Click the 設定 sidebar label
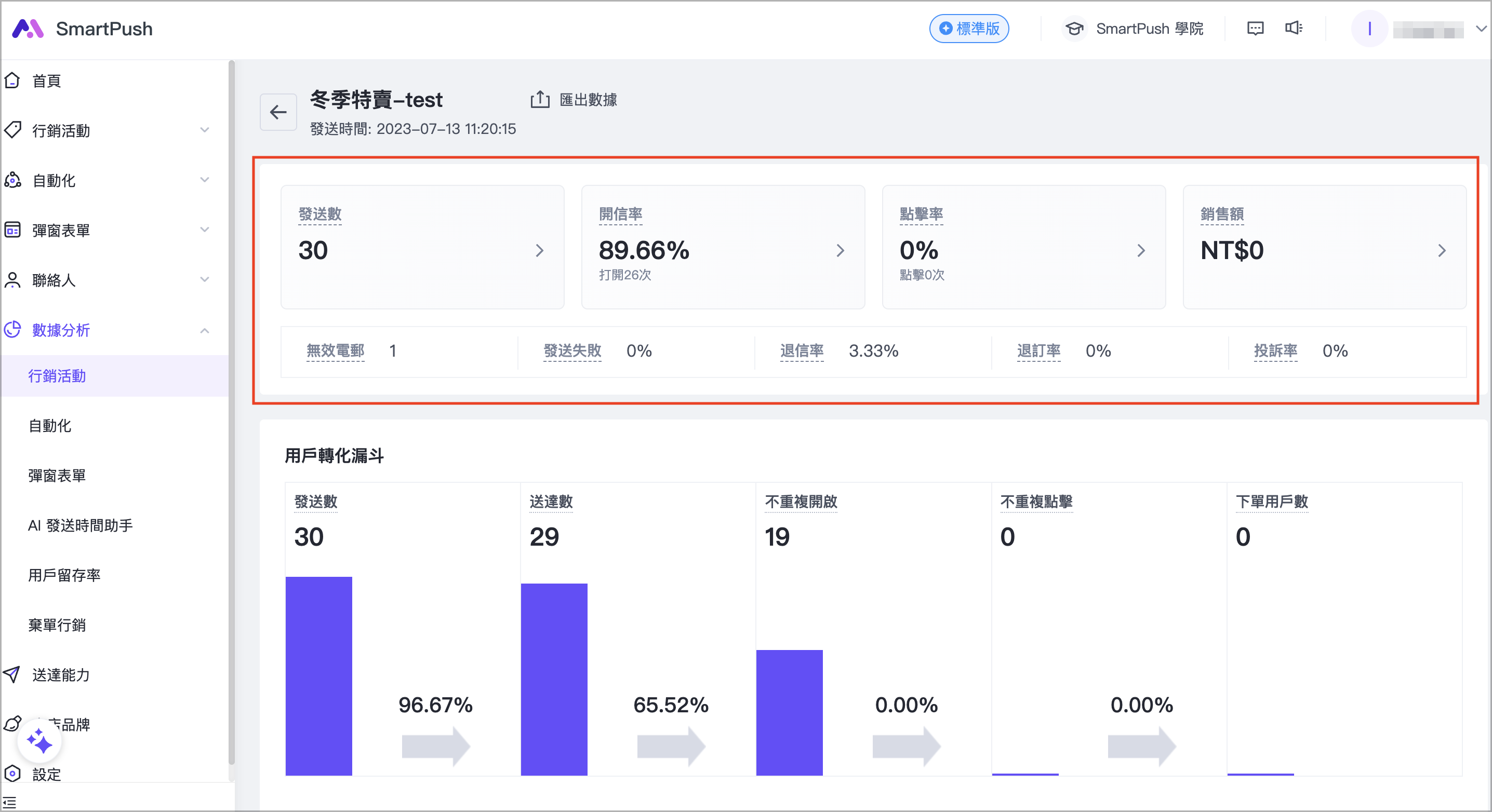The height and width of the screenshot is (812, 1492). (46, 775)
